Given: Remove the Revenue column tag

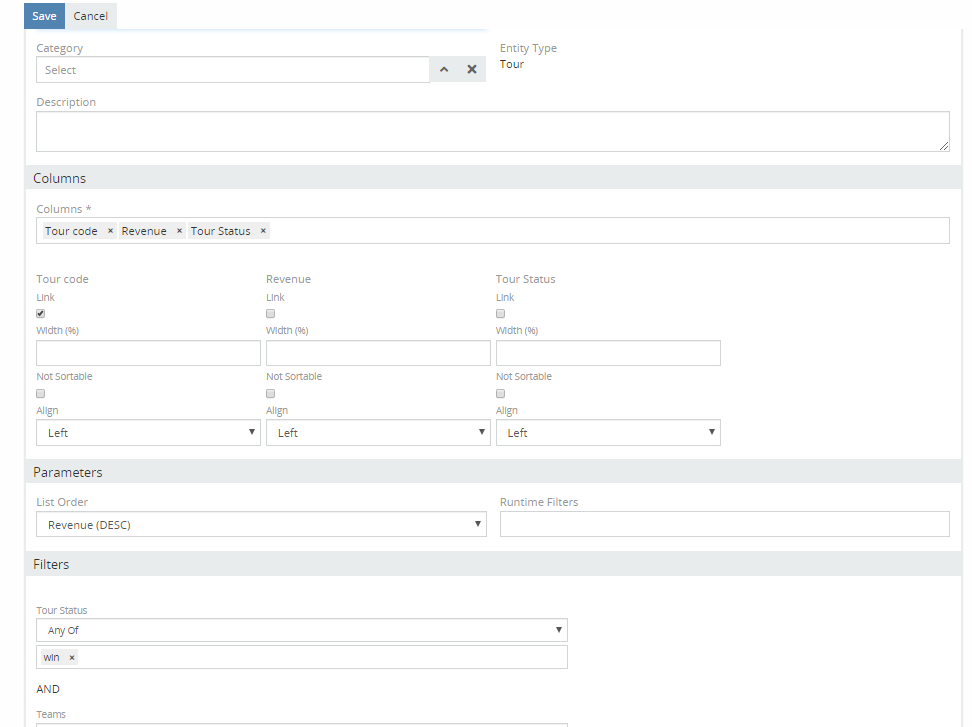Looking at the screenshot, I should click(x=179, y=231).
